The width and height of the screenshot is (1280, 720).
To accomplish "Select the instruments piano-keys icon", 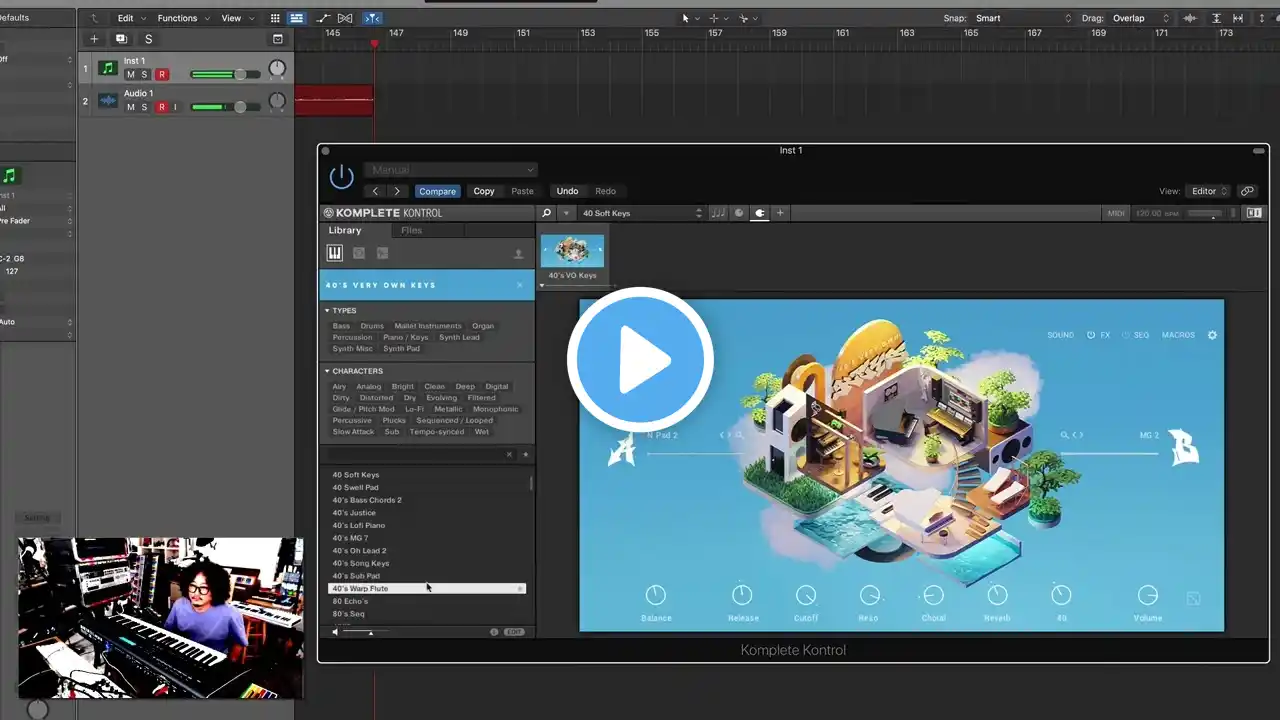I will 335,254.
